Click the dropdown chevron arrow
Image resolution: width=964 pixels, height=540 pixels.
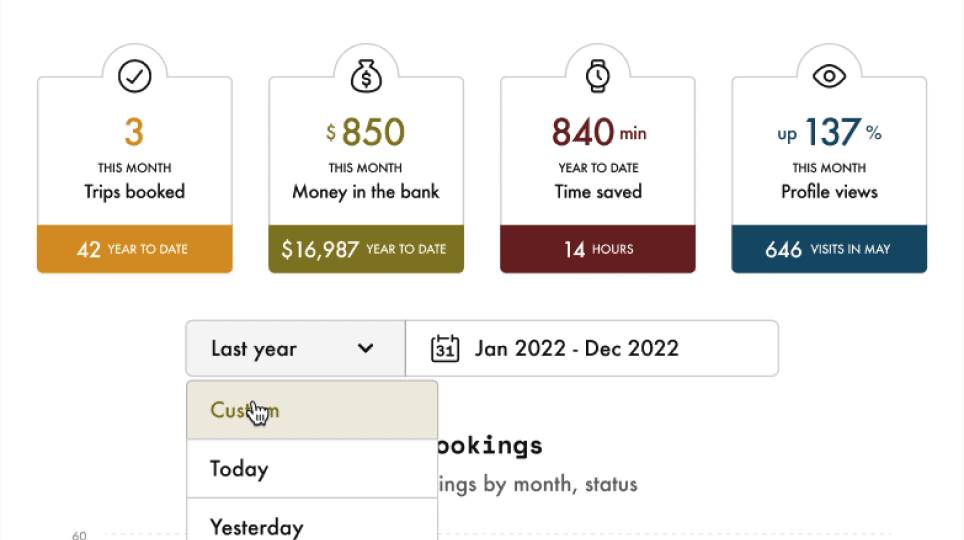click(x=366, y=349)
